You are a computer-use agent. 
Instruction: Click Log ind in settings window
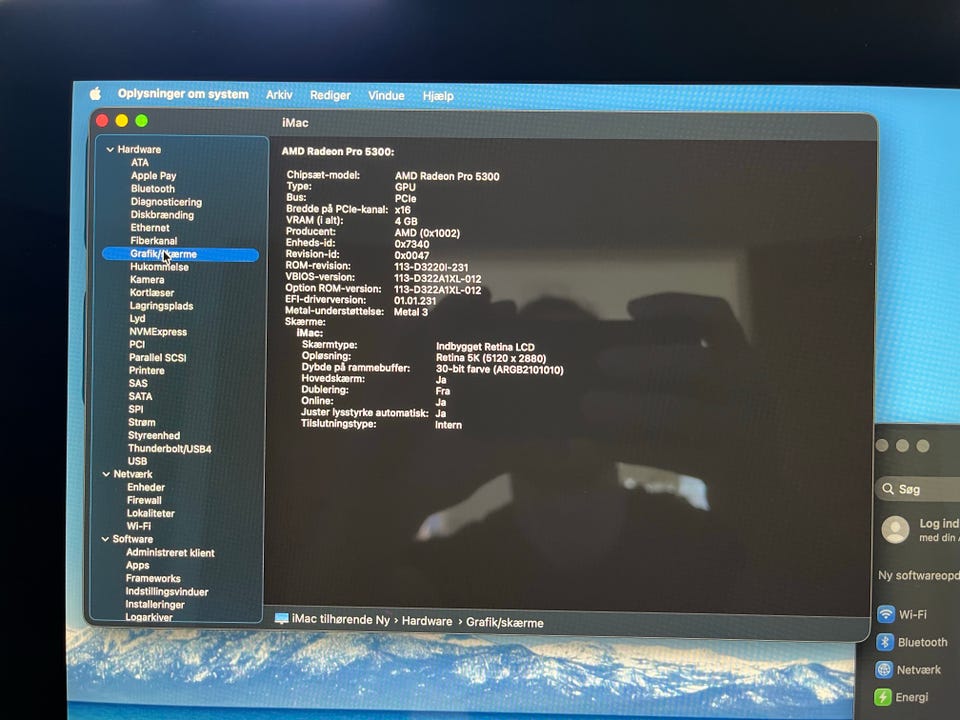click(939, 523)
